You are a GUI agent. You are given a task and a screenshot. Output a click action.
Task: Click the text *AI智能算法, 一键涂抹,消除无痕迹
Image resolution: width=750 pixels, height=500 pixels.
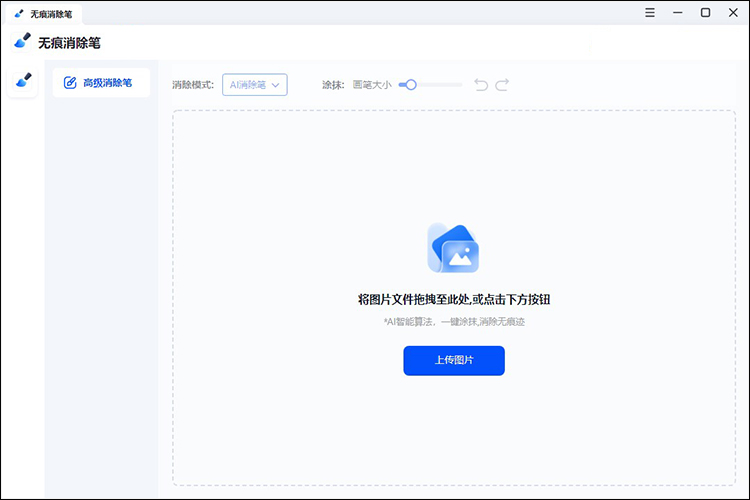tap(454, 322)
